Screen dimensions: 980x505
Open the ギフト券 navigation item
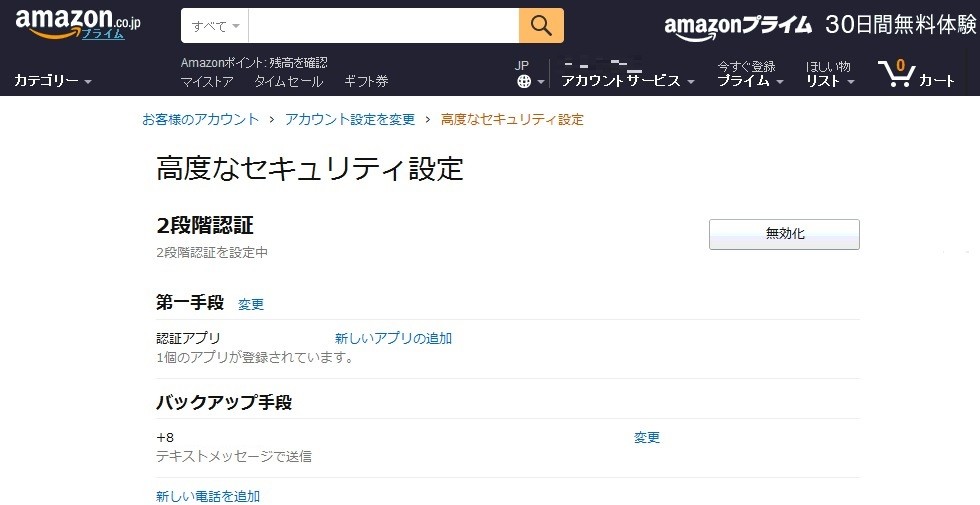pyautogui.click(x=366, y=81)
